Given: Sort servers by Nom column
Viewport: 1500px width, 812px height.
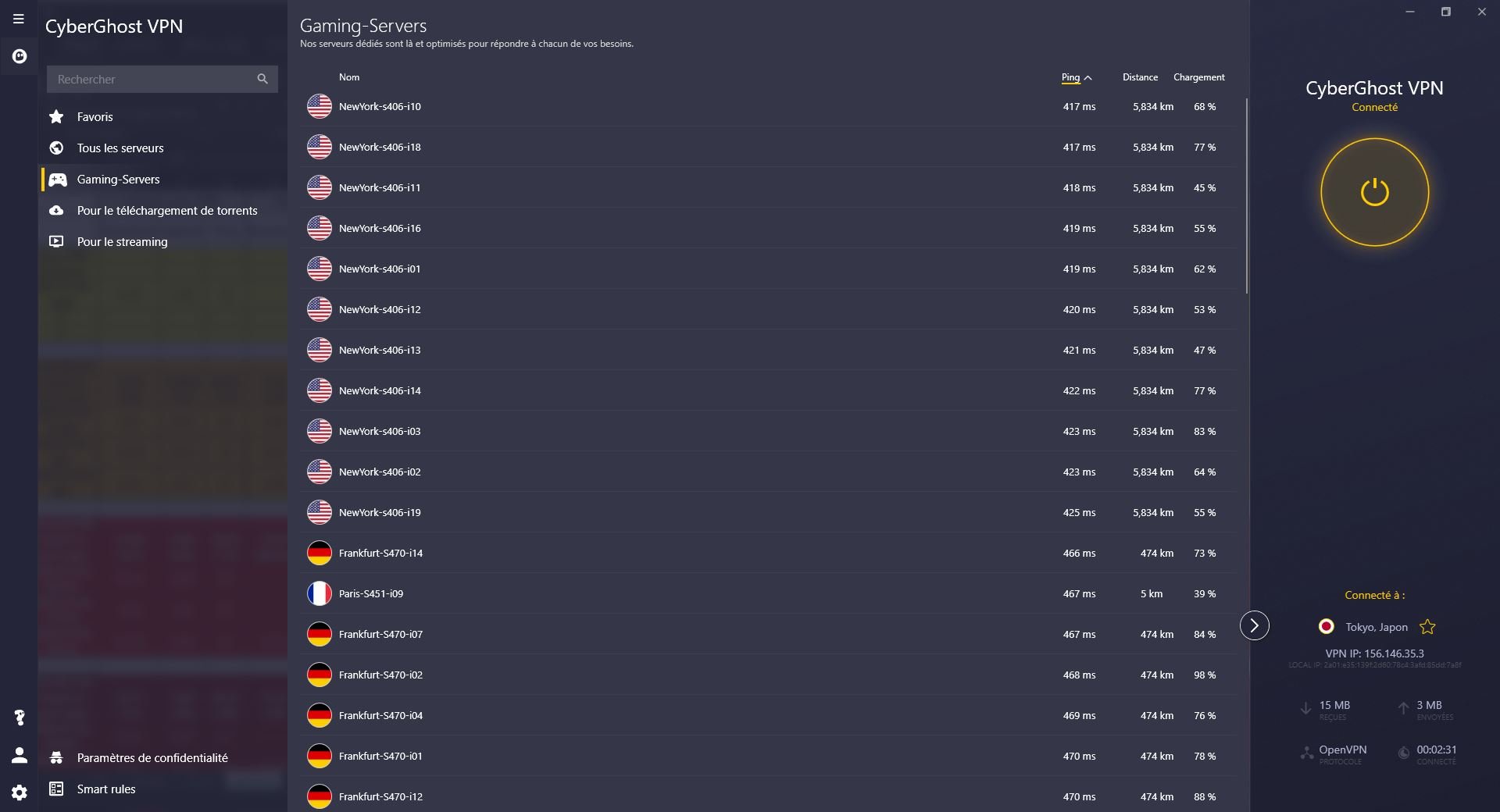Looking at the screenshot, I should coord(349,77).
